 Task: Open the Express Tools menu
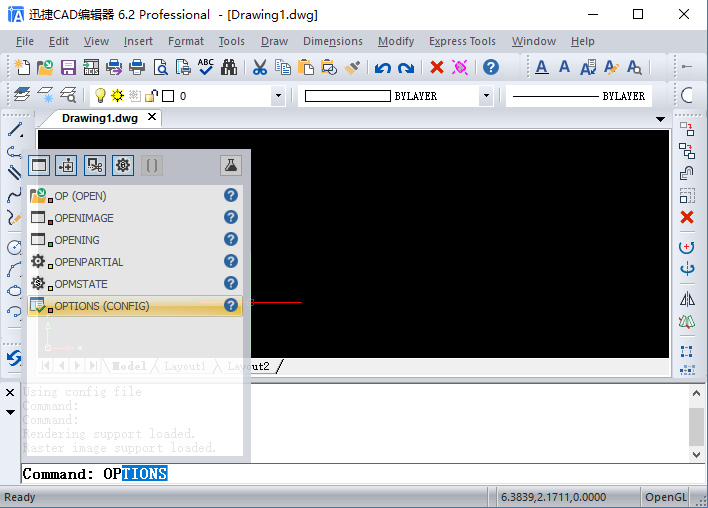tap(462, 41)
